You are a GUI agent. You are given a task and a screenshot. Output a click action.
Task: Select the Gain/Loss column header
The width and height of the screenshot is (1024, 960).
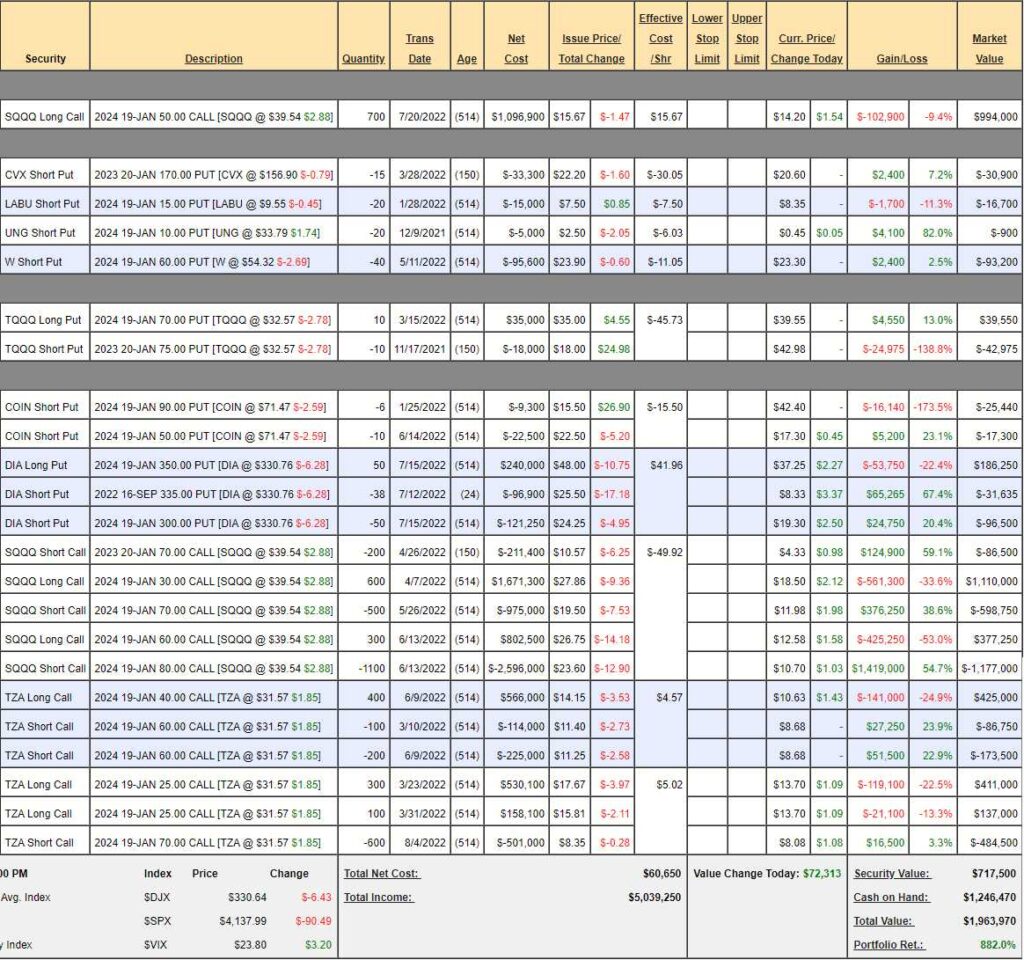coord(902,58)
